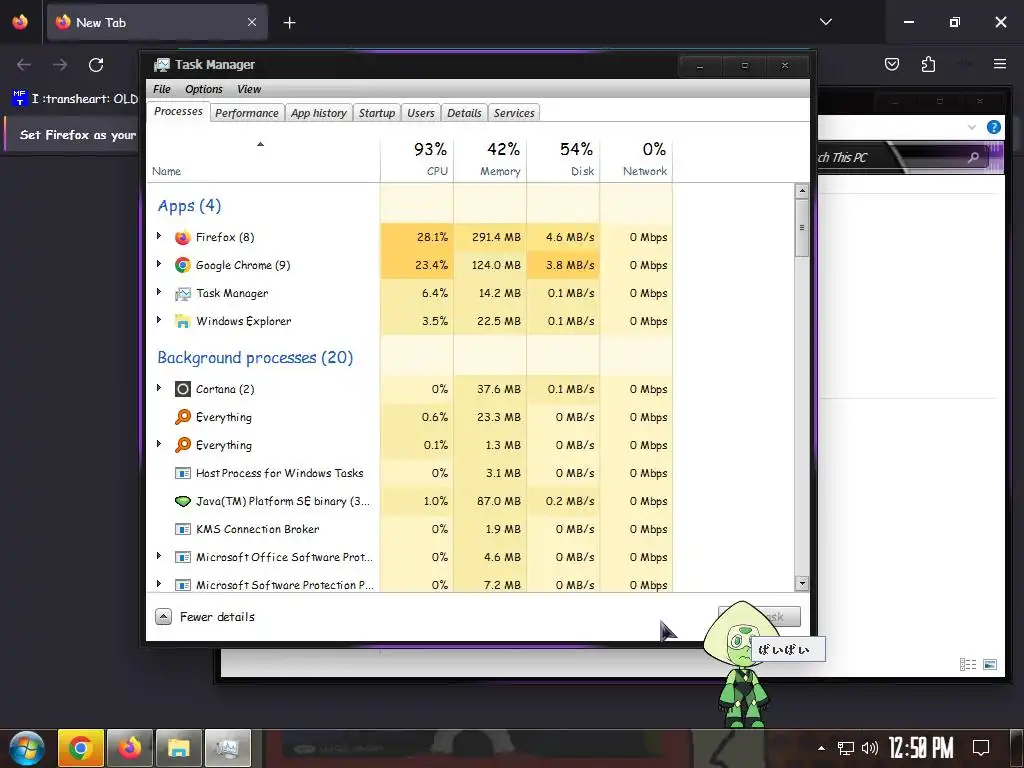Switch Explorer to details view icon
This screenshot has width=1024, height=768.
(x=968, y=664)
